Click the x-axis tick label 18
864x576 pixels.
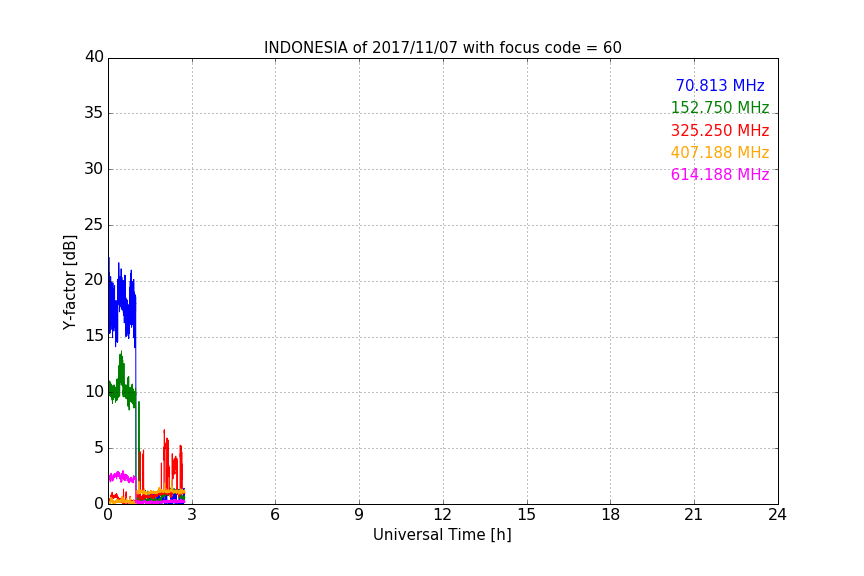click(611, 515)
